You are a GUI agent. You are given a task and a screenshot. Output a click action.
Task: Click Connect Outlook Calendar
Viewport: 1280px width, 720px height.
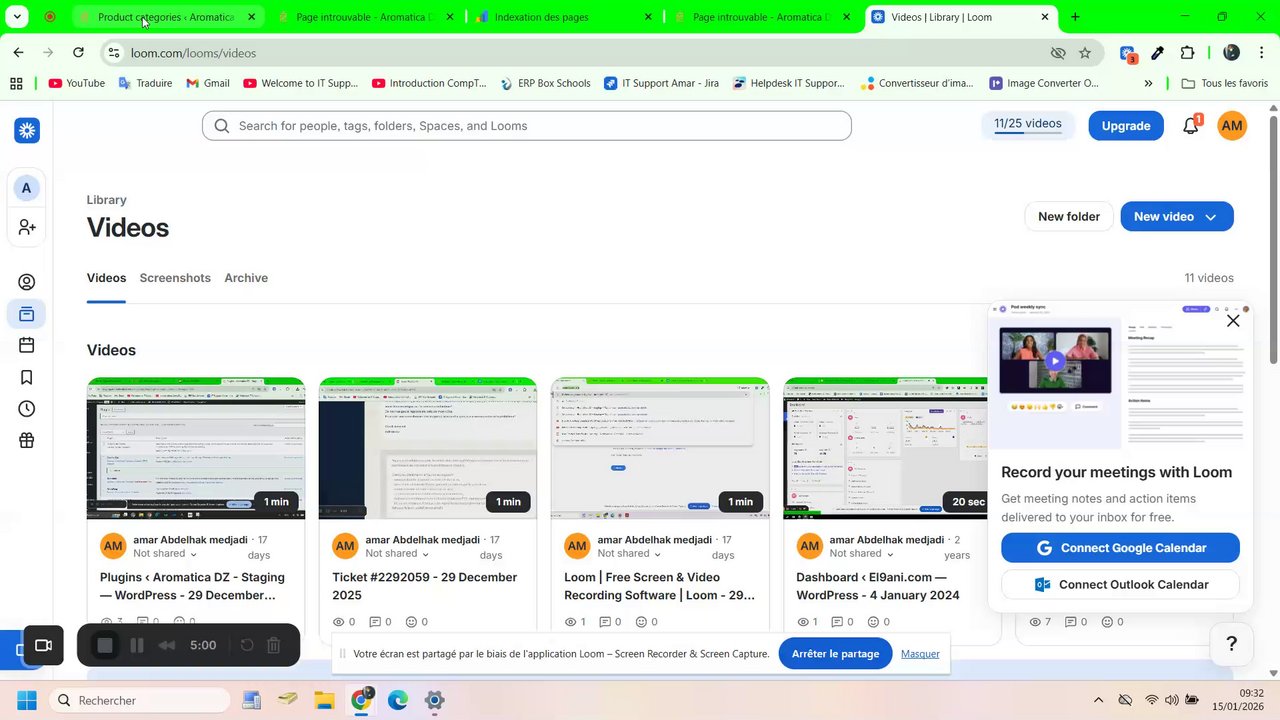[x=1120, y=585]
